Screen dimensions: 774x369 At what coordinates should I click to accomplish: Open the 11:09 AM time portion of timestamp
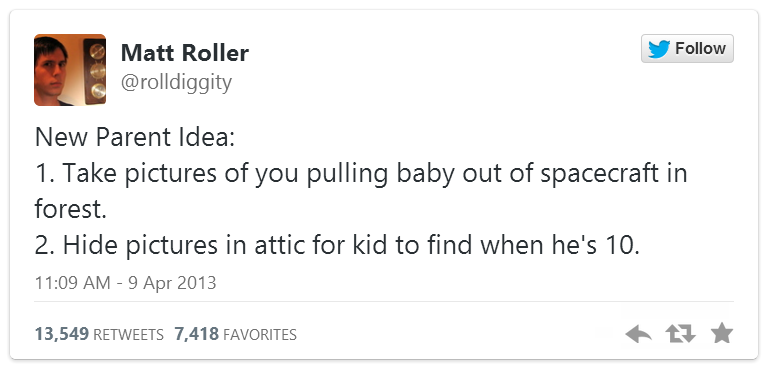73,283
